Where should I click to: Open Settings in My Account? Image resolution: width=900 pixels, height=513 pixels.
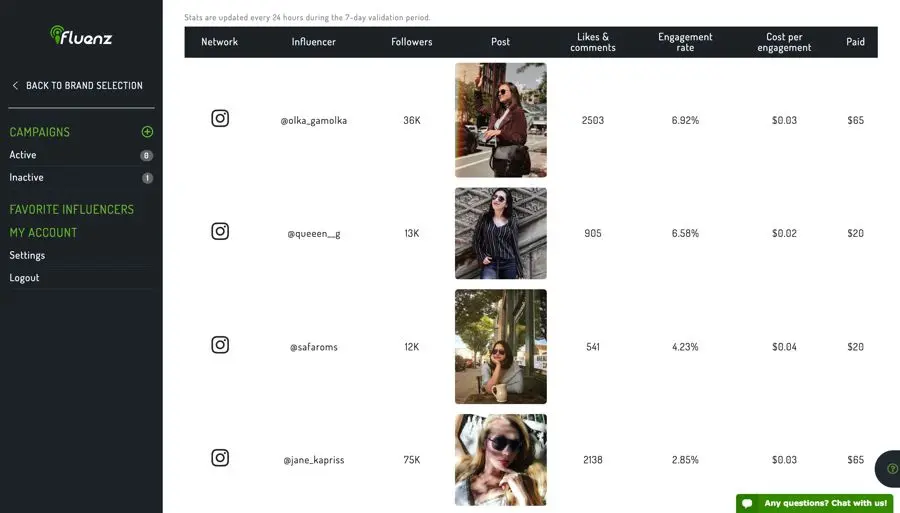point(27,255)
